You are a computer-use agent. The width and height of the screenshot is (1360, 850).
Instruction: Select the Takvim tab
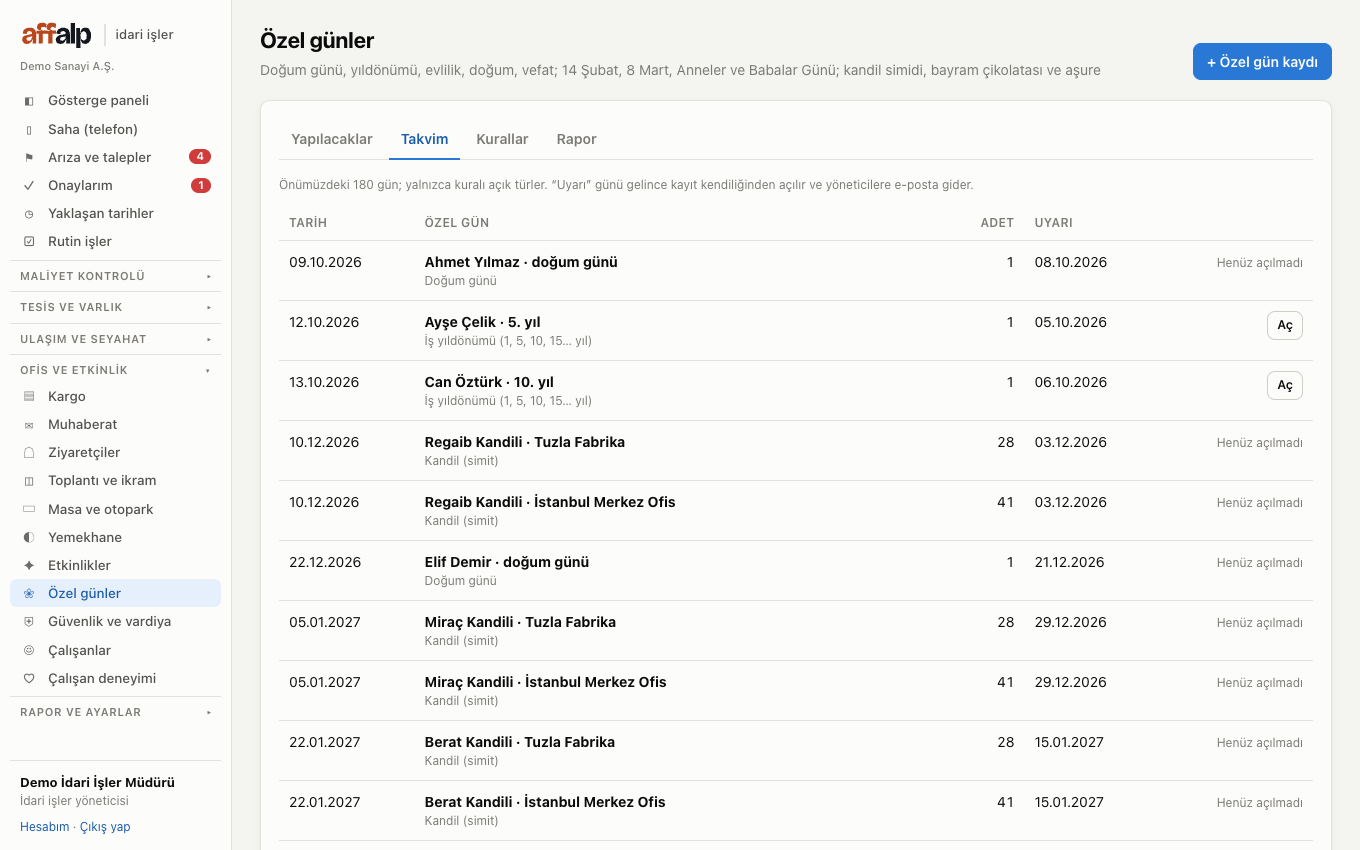point(425,139)
